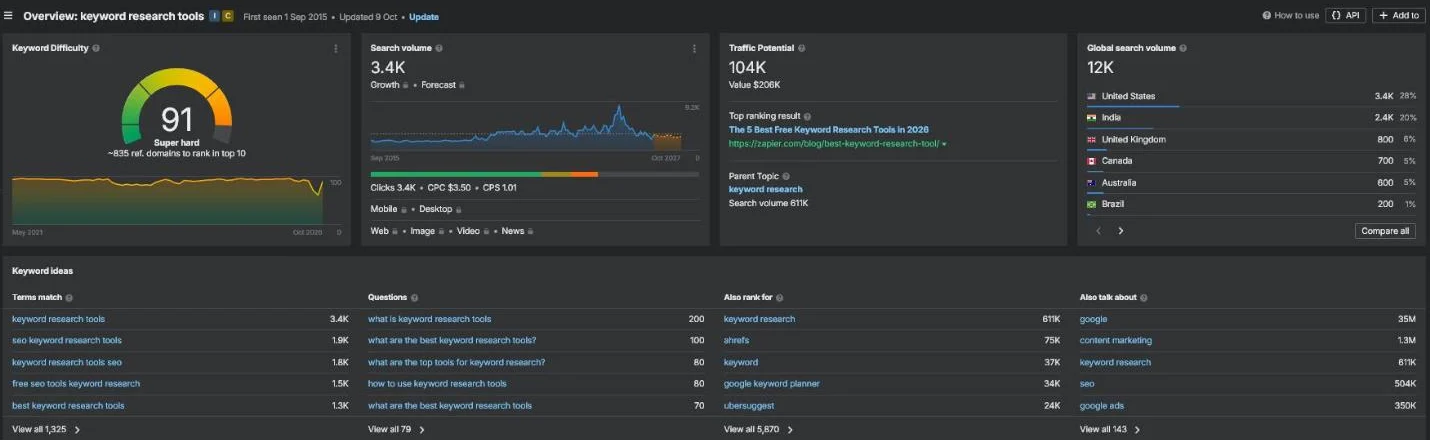
Task: Go to next page of countries
Action: coord(1120,231)
